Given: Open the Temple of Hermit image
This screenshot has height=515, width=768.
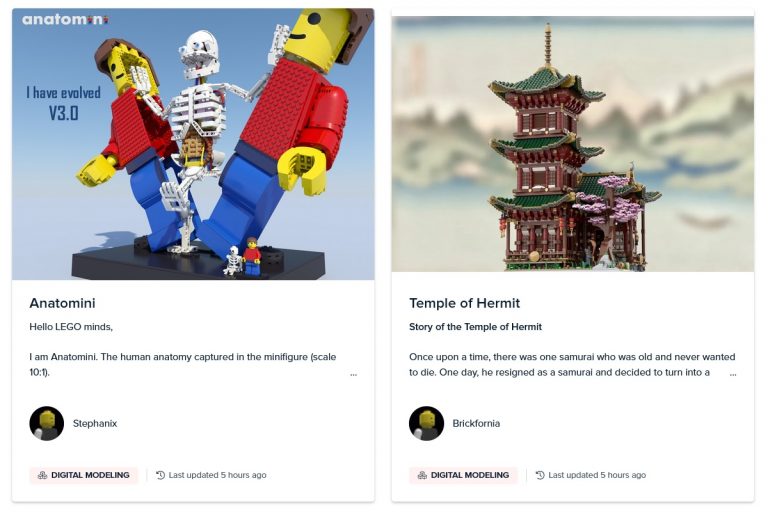Looking at the screenshot, I should (x=573, y=144).
